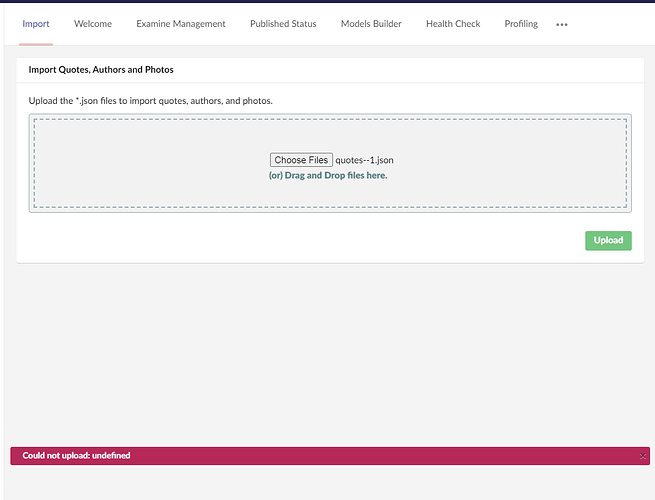
Task: Switch to the Profiling tab
Action: [x=521, y=24]
